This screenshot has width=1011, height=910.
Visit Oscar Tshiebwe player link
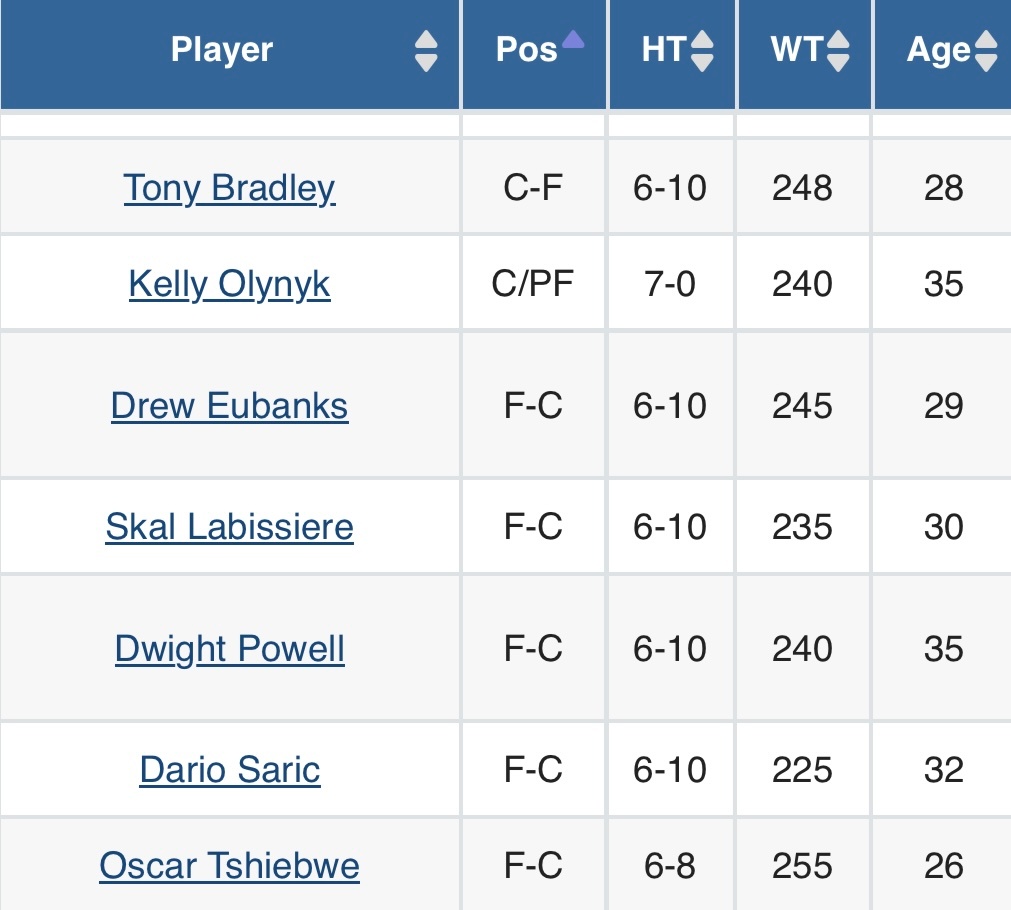(x=230, y=865)
